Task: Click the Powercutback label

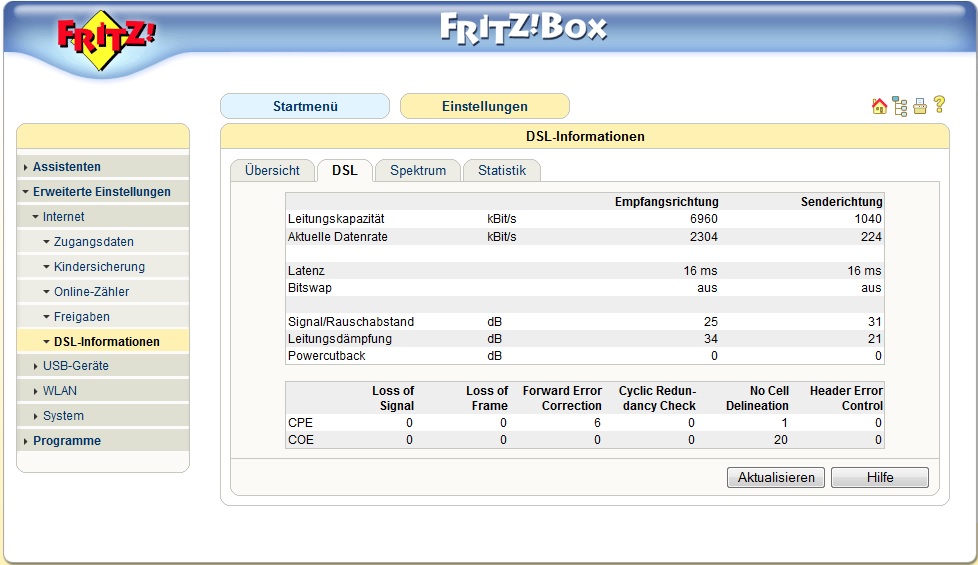Action: (327, 355)
